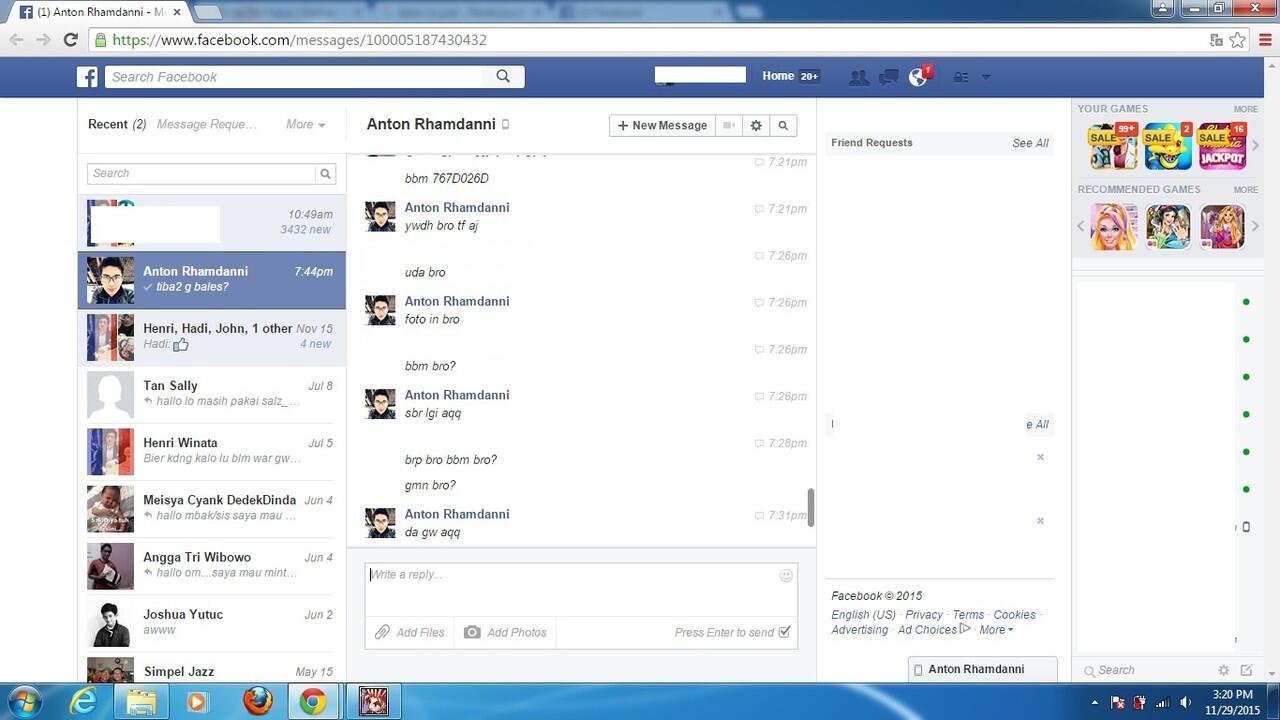
Task: Show next games with Your Games arrow
Action: pyautogui.click(x=1256, y=146)
